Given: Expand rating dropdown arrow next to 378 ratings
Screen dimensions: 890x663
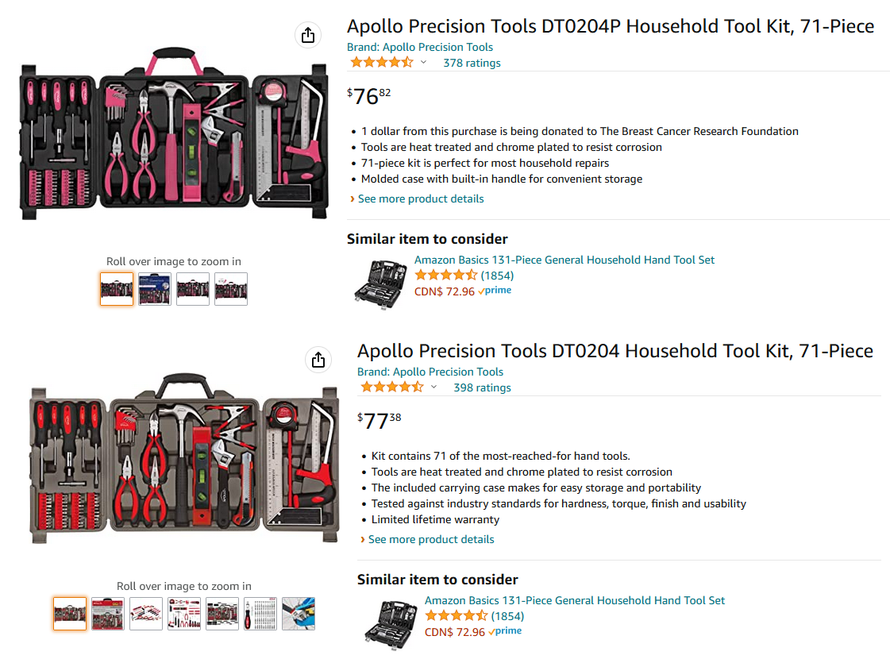Looking at the screenshot, I should [423, 62].
